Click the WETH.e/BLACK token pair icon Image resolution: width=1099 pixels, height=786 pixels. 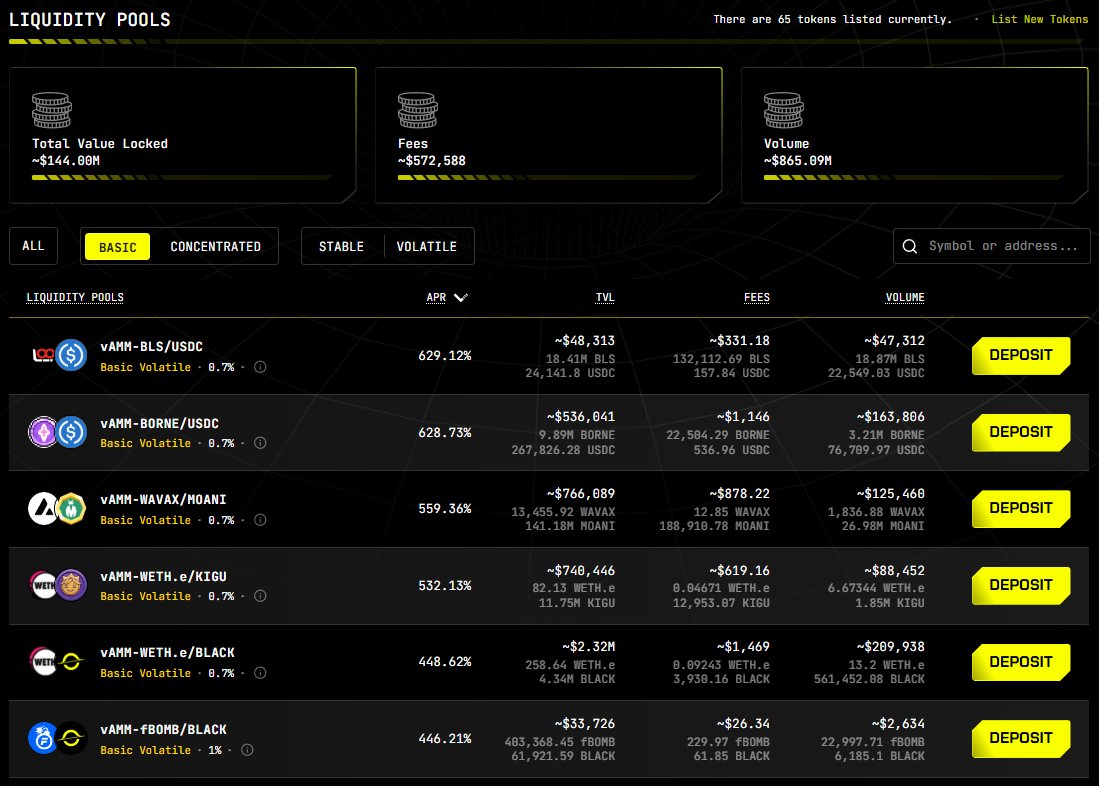(58, 661)
